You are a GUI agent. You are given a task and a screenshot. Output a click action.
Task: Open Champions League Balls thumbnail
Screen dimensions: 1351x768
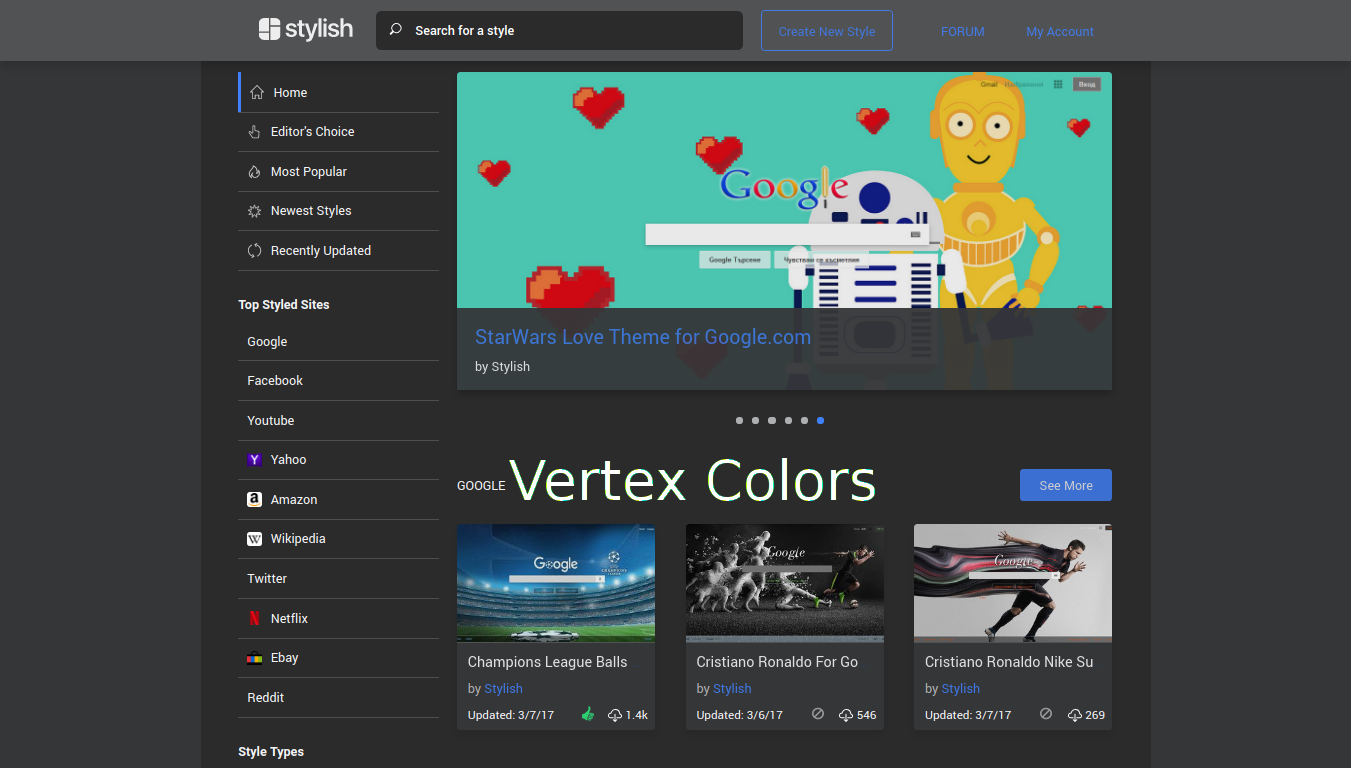click(x=556, y=583)
